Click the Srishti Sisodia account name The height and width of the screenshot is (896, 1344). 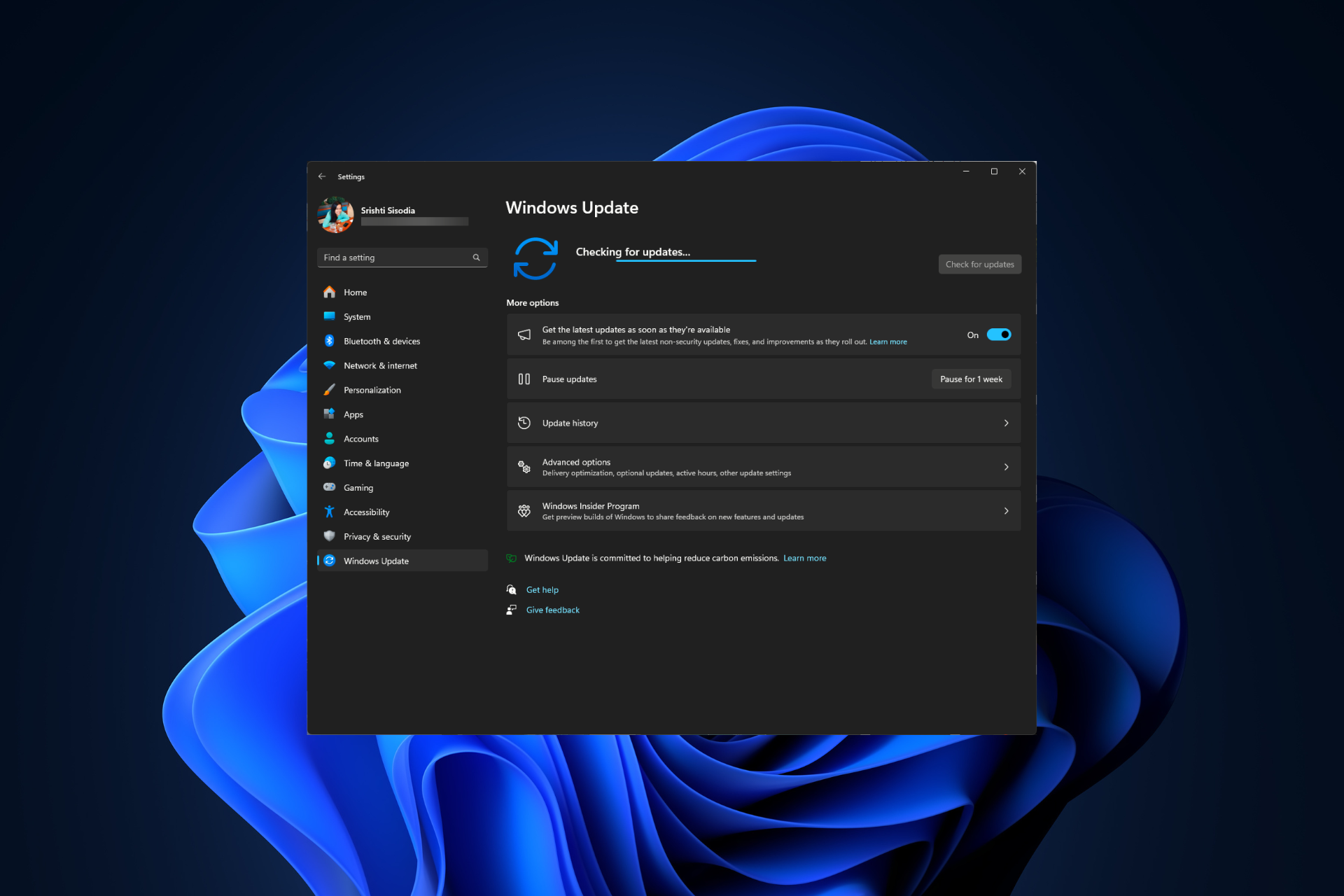pos(388,210)
